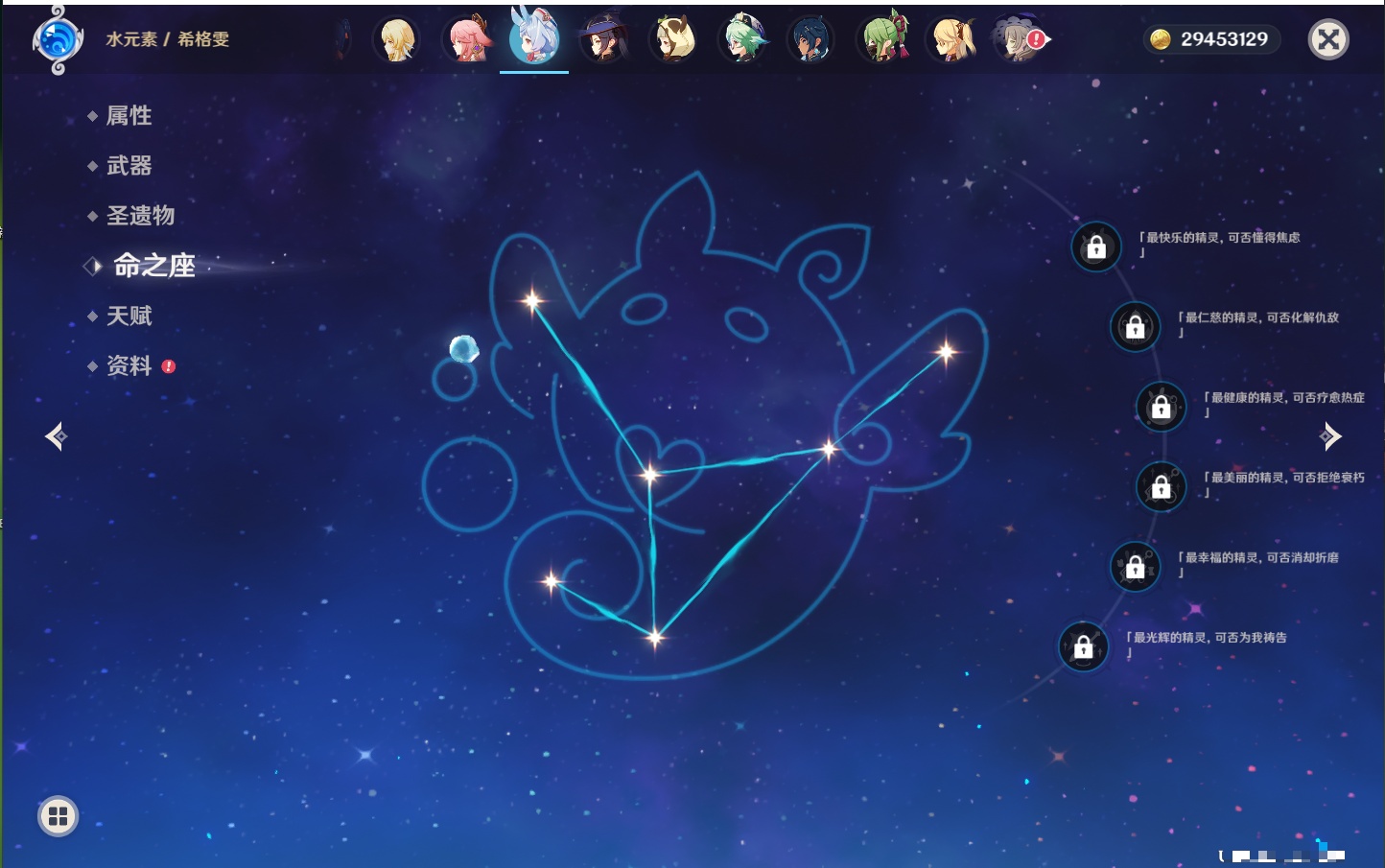1385x868 pixels.
Task: Switch to previous character with left arrow
Action: coord(56,436)
